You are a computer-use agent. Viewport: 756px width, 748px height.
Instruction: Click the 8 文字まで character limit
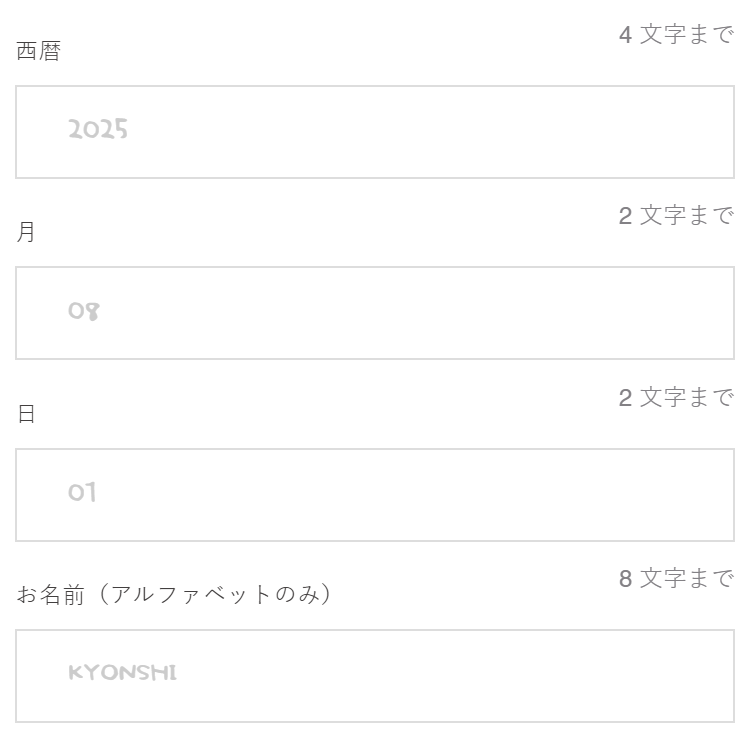(x=676, y=579)
